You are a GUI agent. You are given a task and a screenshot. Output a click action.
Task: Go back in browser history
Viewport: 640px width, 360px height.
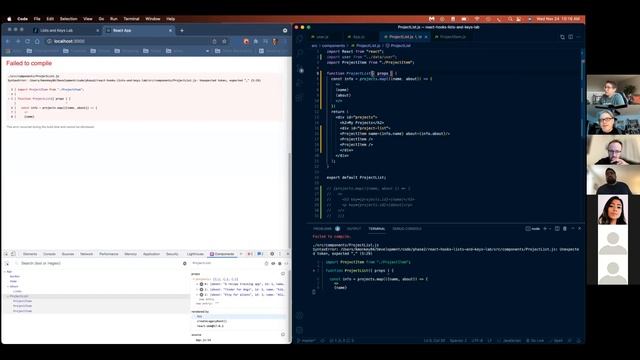[8, 41]
